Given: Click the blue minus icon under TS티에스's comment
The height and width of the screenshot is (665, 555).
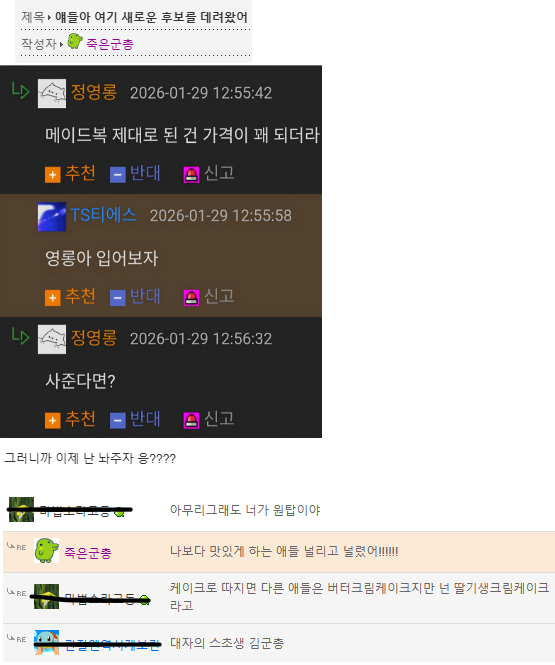Looking at the screenshot, I should pos(117,298).
